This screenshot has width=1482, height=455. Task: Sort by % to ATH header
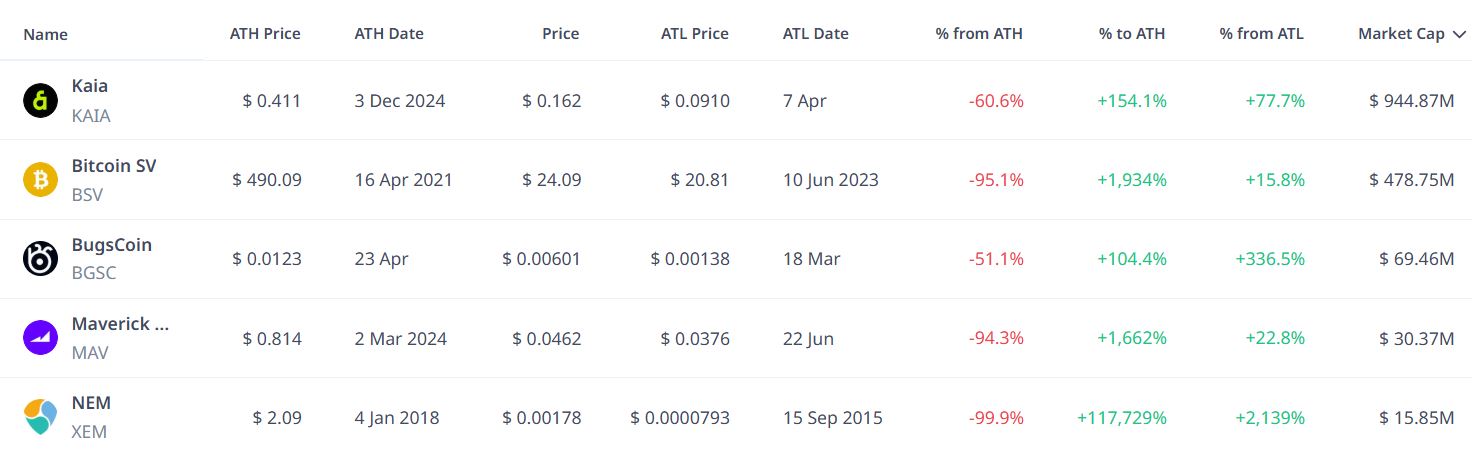click(1132, 34)
